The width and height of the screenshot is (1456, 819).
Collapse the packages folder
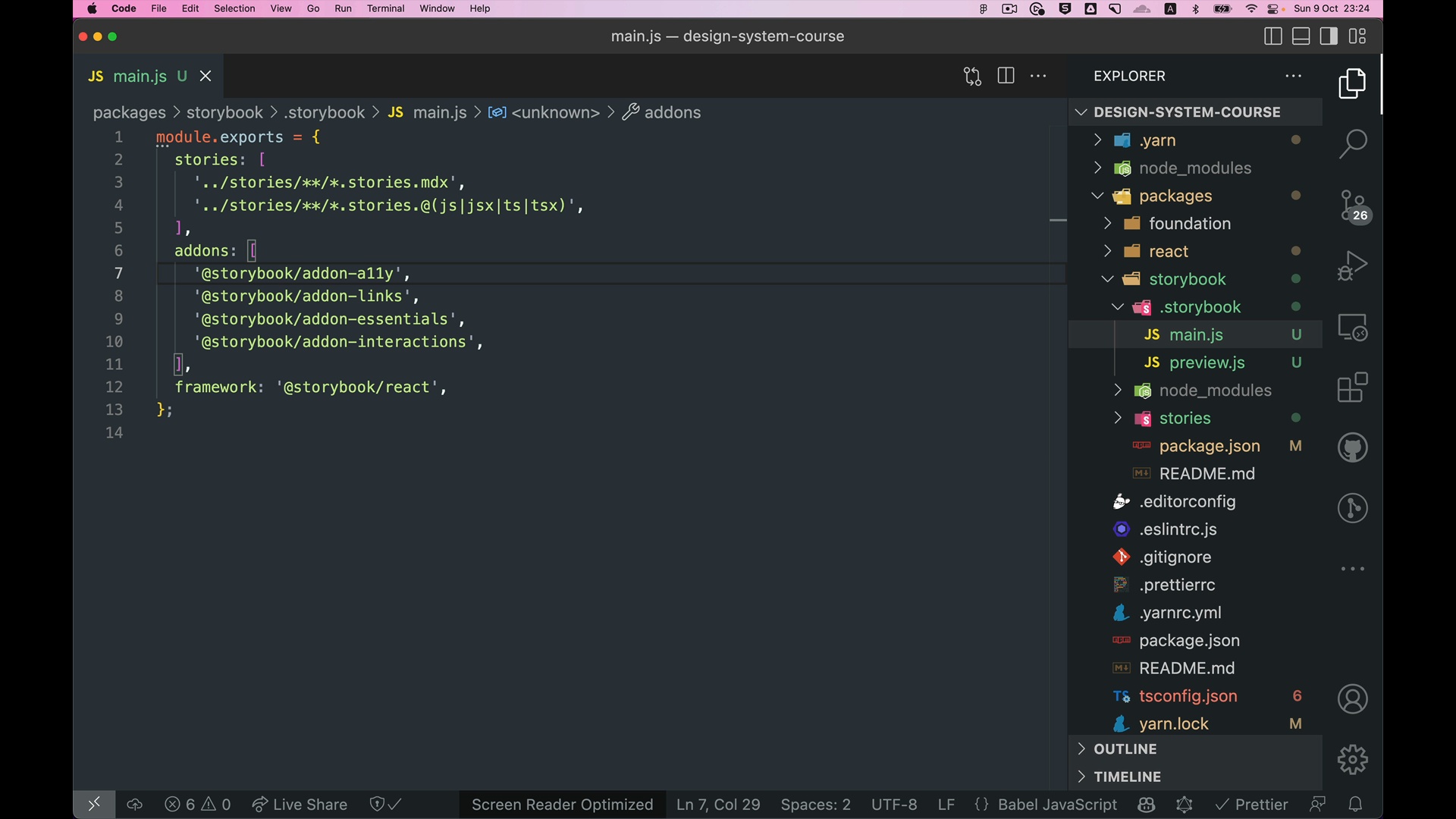point(1175,196)
